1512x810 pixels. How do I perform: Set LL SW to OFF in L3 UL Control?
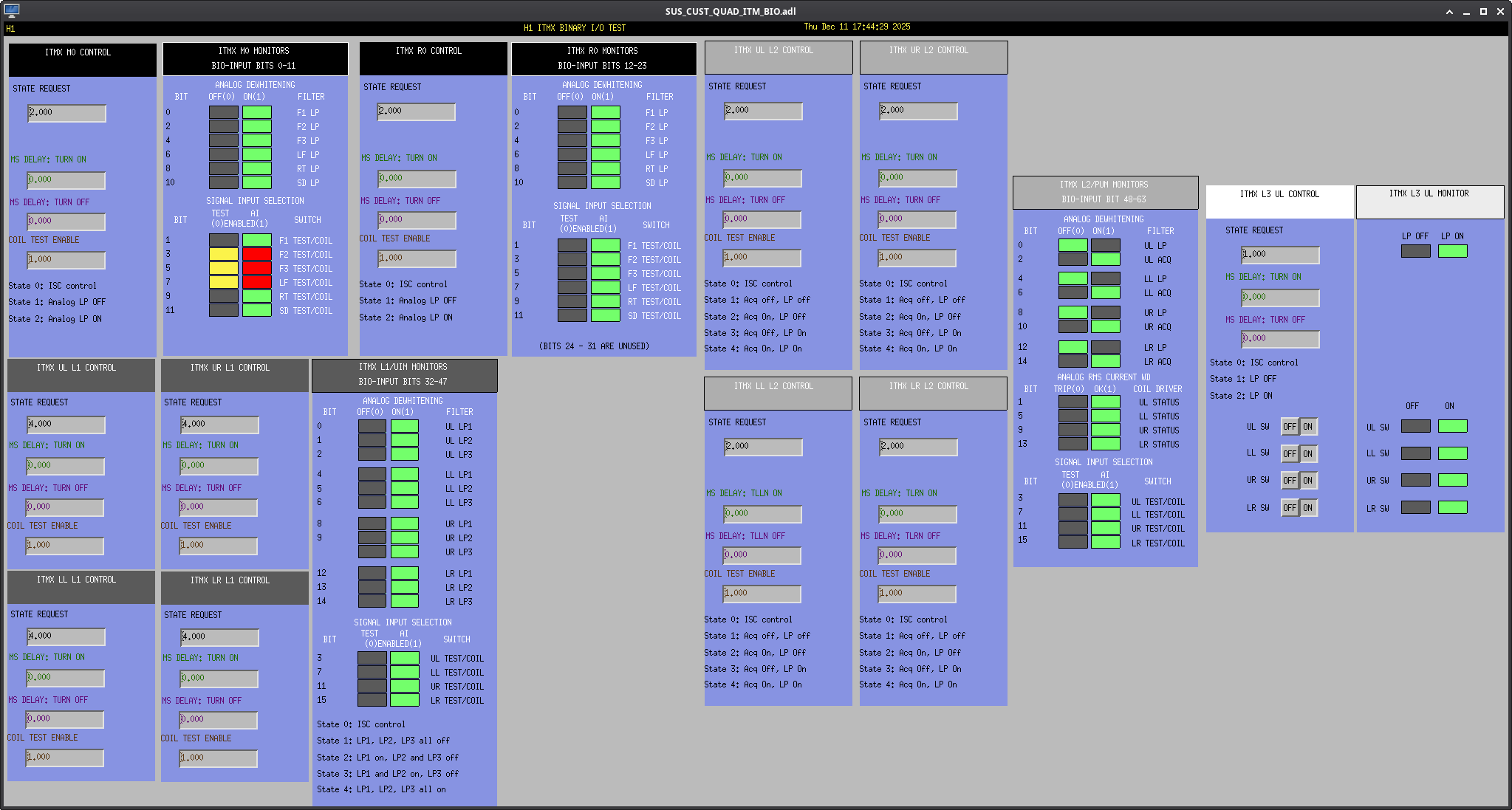pos(1289,454)
